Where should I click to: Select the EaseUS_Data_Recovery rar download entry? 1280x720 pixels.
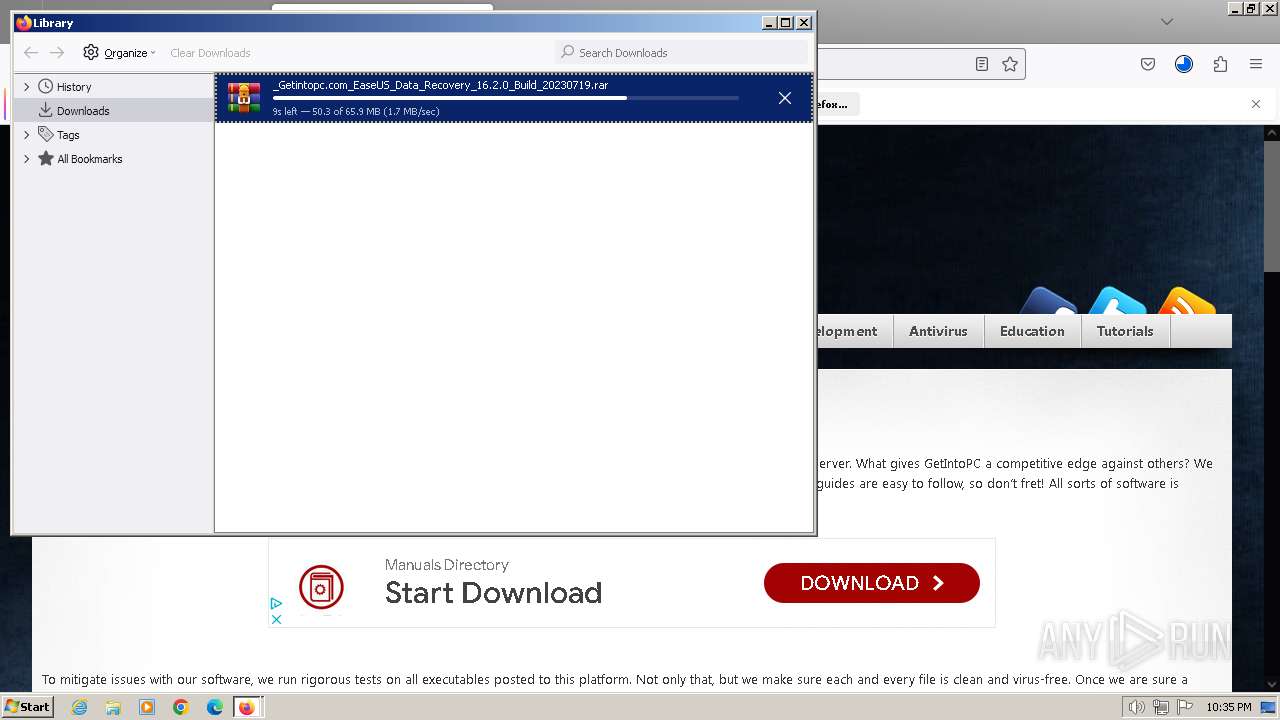tap(514, 98)
